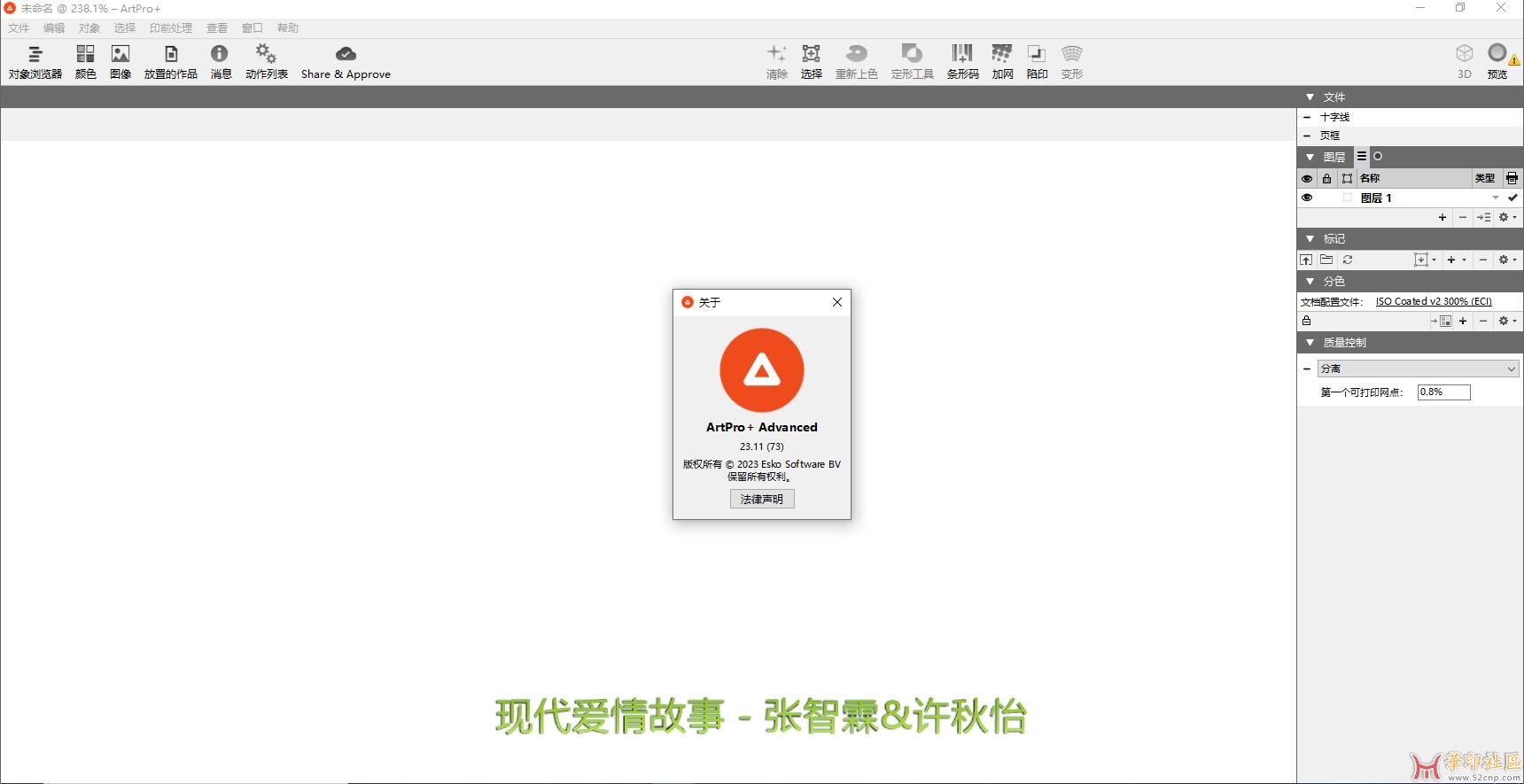Screen dimensions: 1524x784
Task: Add a separation with the plus icon
Action: pyautogui.click(x=1463, y=321)
